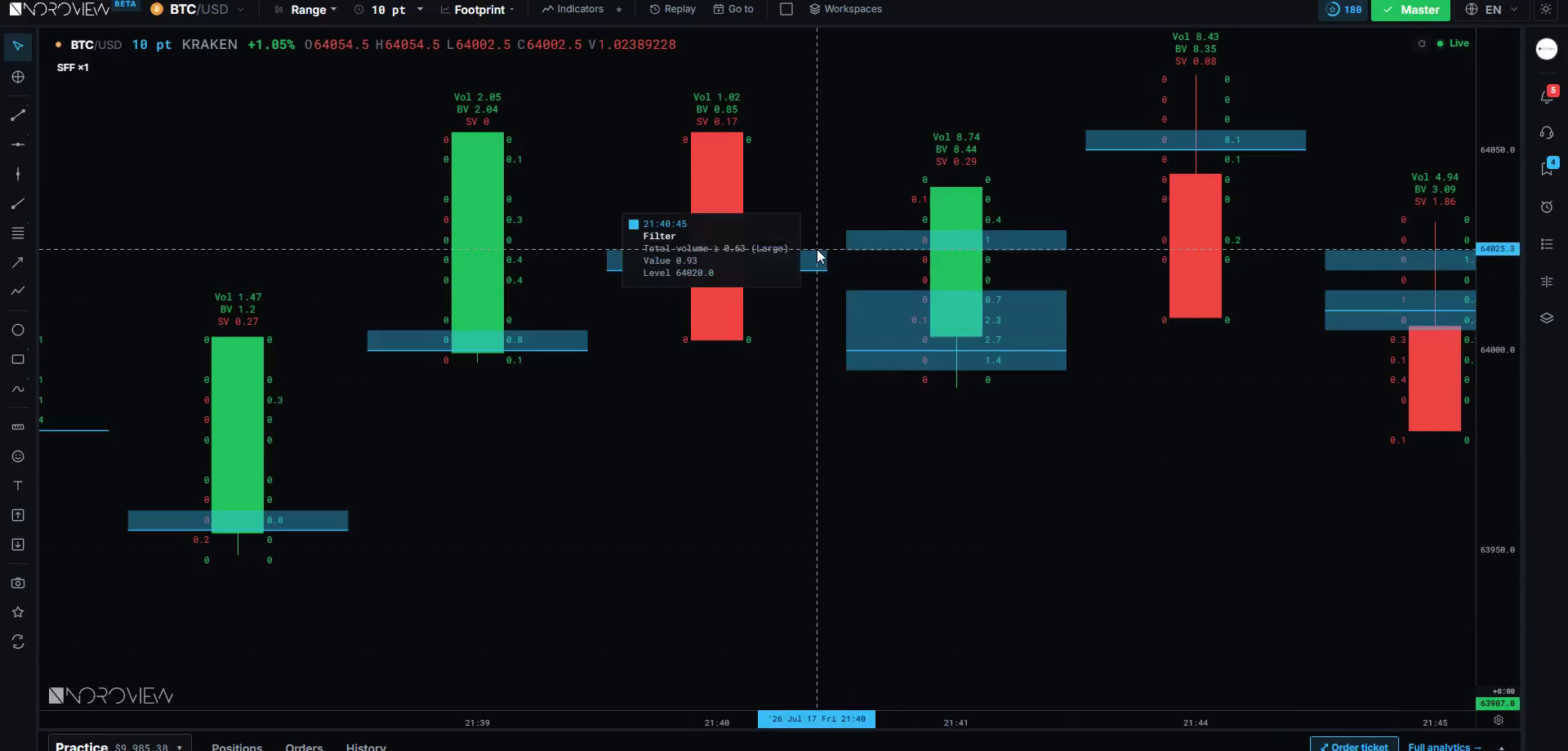Switch to the History tab
1568x751 pixels.
366,746
